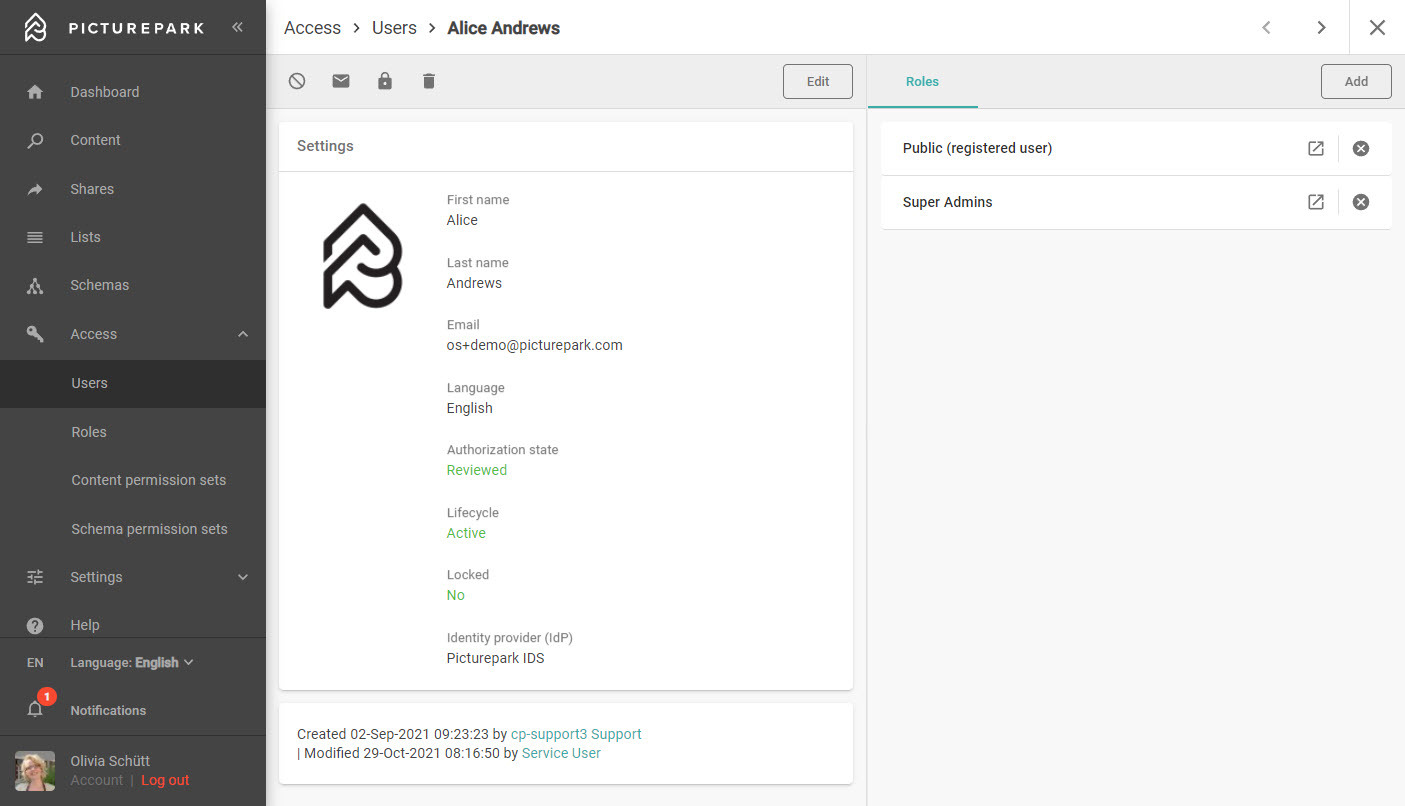This screenshot has height=806, width=1405.
Task: Click the First name value Alice
Action: click(x=462, y=220)
